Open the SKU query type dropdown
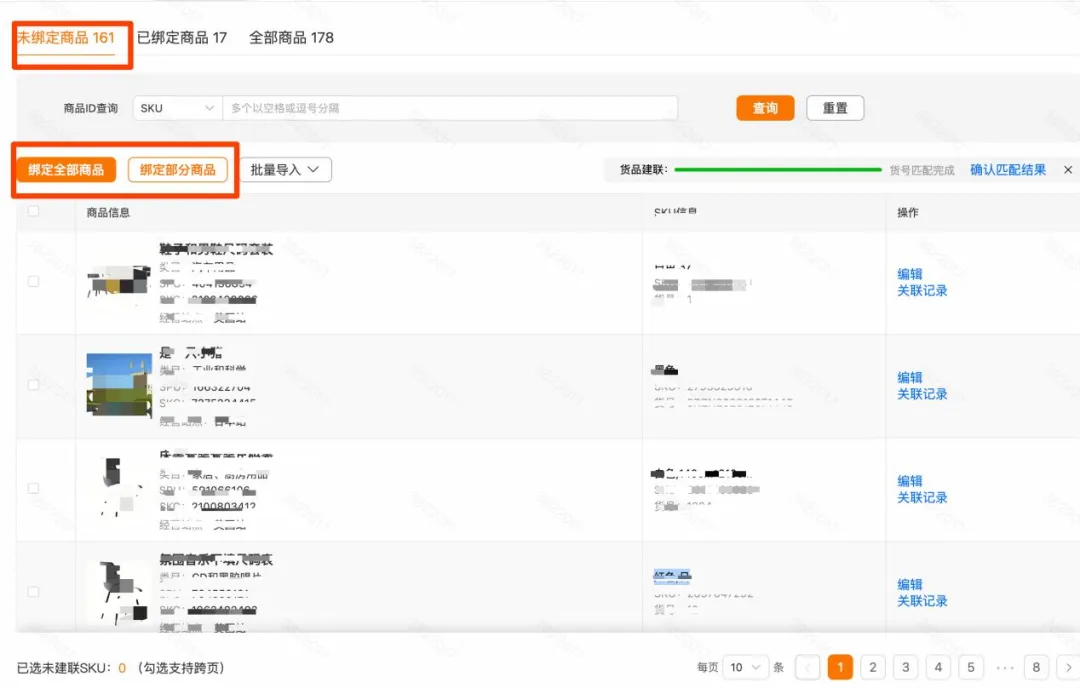1080x688 pixels. (x=178, y=108)
